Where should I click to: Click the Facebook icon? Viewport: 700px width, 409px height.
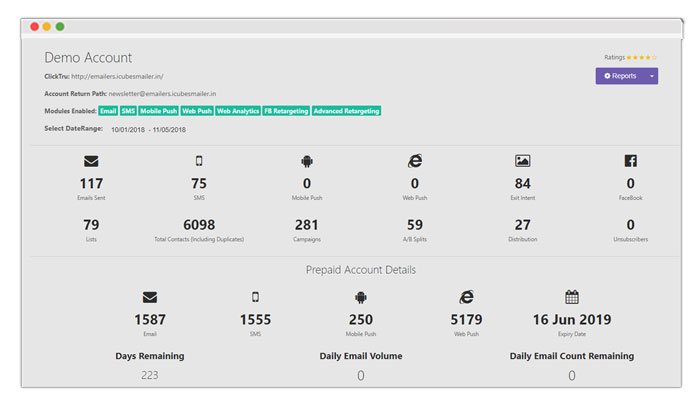(630, 161)
